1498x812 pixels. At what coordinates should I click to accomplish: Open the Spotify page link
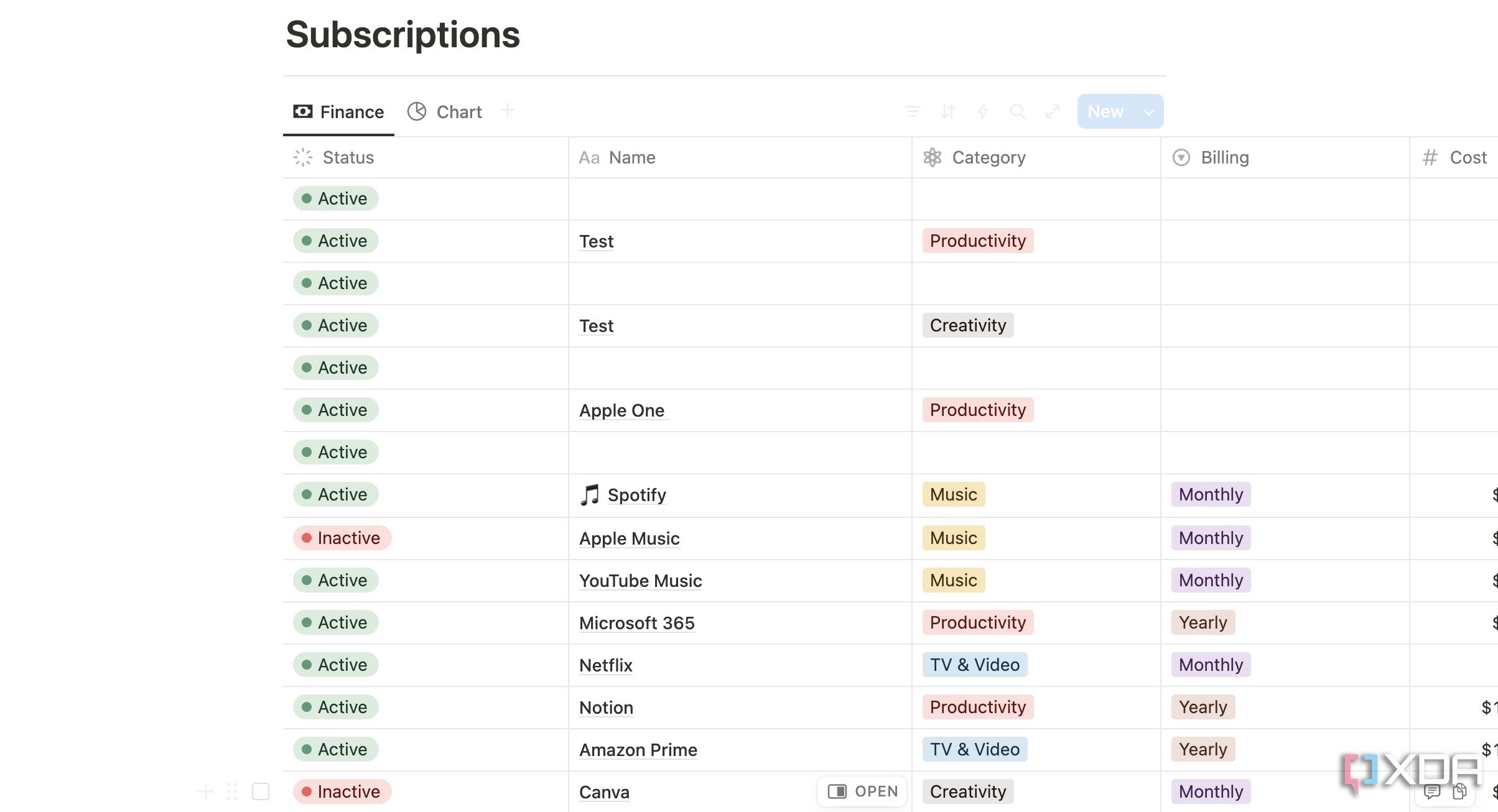tap(636, 495)
